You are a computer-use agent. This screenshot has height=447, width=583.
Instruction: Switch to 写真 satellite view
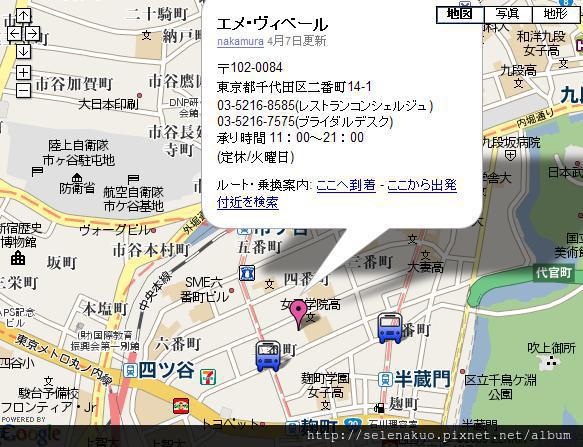508,15
